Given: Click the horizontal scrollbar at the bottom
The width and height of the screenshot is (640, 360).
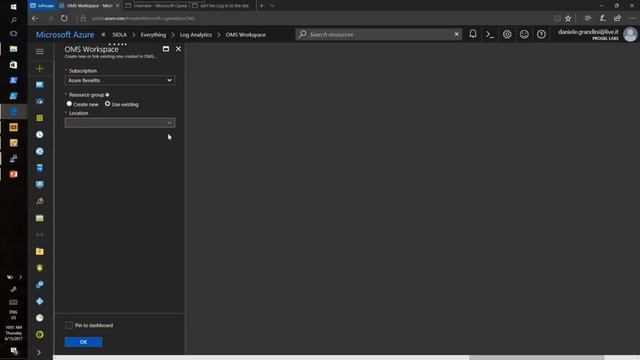Looking at the screenshot, I should (536, 358).
